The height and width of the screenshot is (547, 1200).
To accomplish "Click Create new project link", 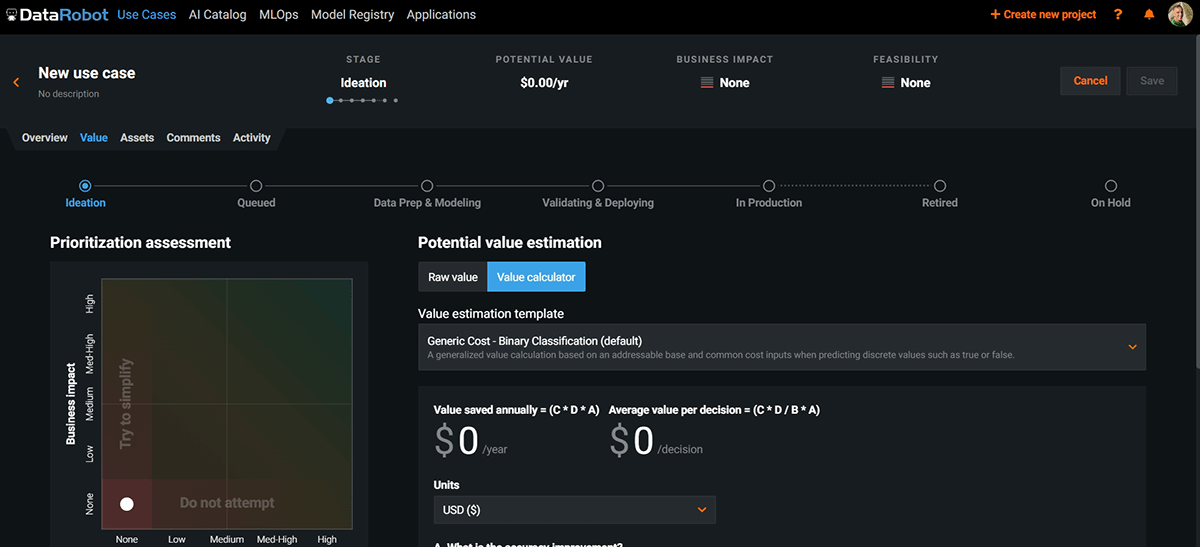I will point(1043,15).
